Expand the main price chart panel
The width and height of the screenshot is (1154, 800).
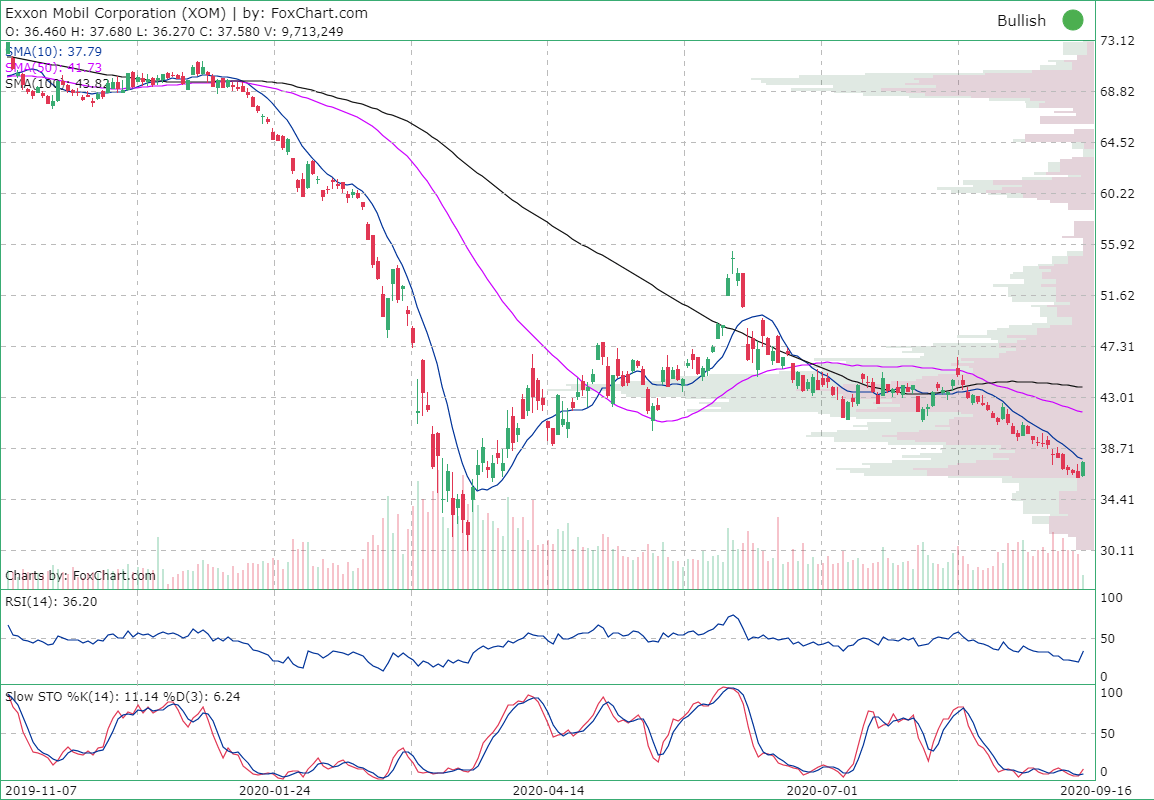pyautogui.click(x=550, y=300)
